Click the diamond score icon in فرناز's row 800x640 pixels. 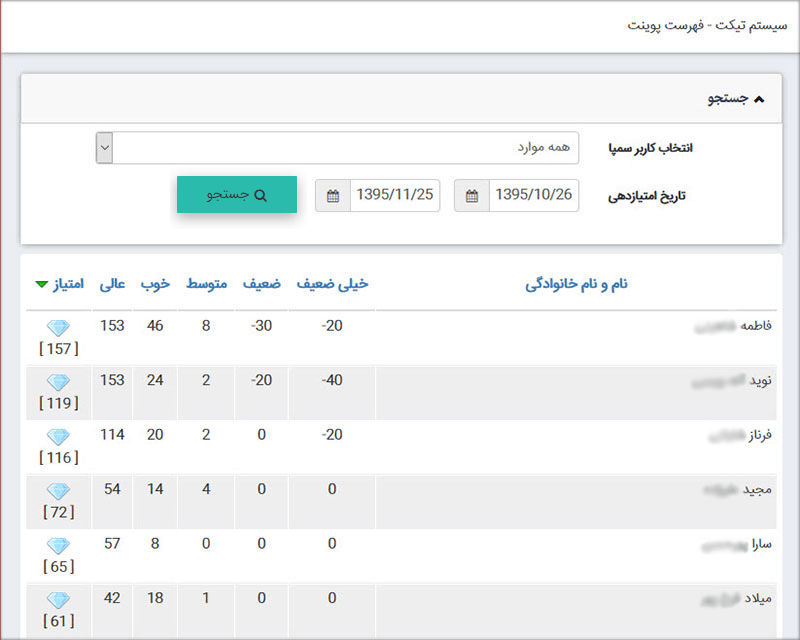click(59, 435)
